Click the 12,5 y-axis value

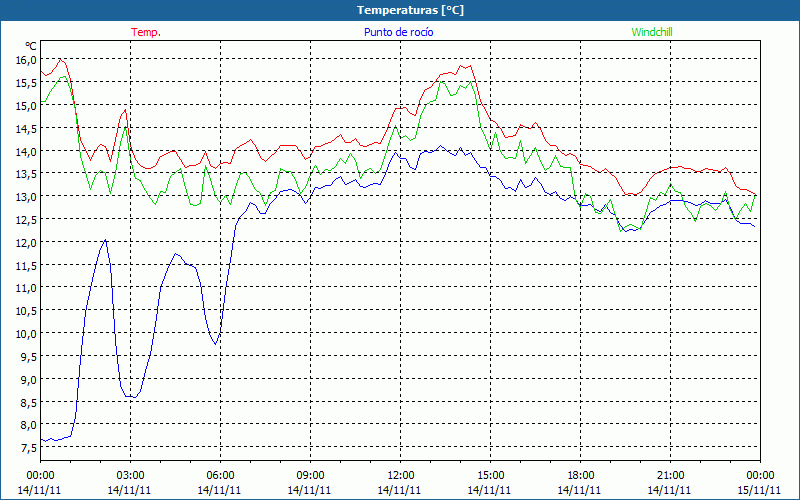pyautogui.click(x=27, y=219)
